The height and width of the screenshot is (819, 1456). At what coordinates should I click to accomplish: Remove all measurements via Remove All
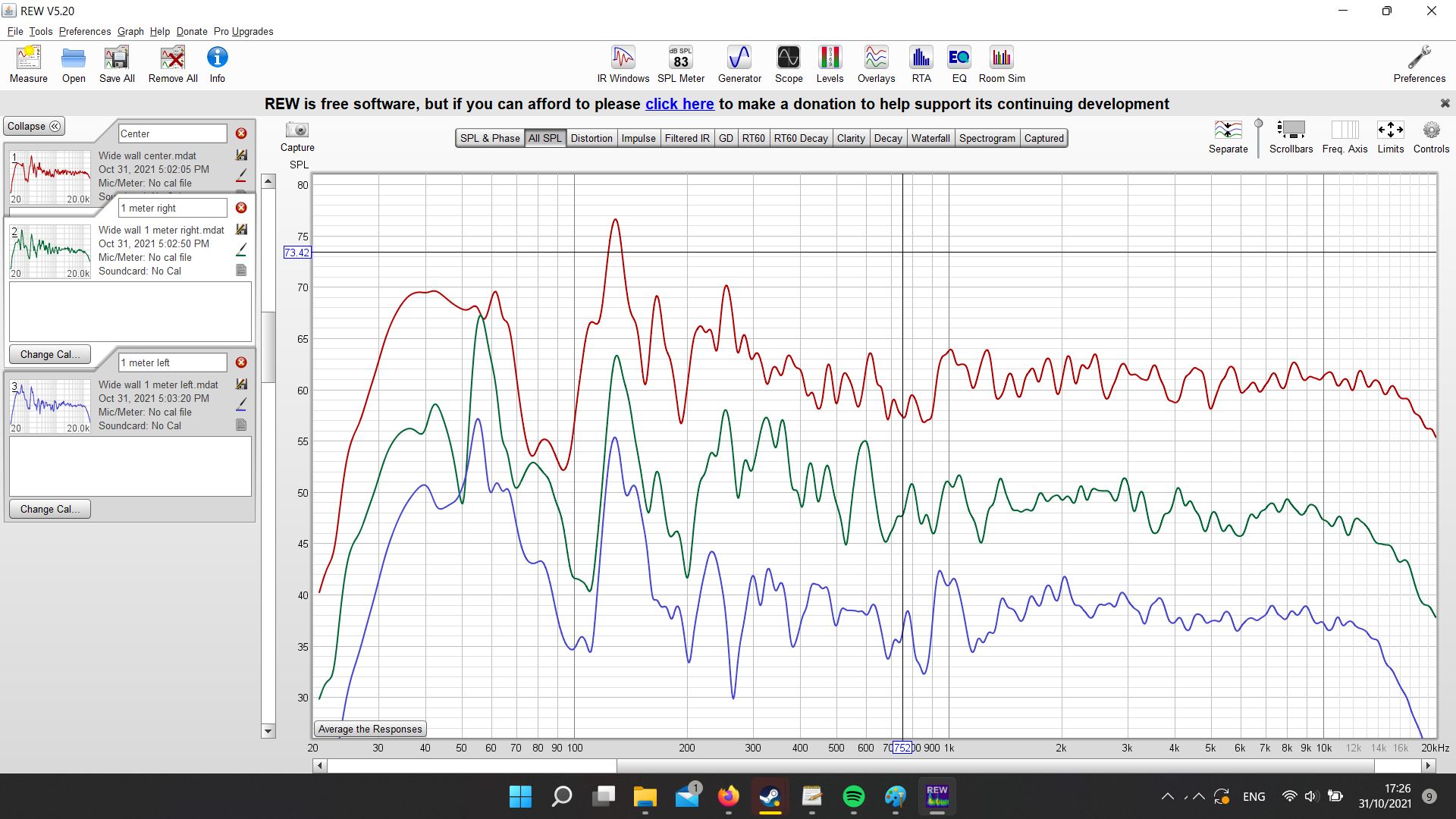pos(173,64)
